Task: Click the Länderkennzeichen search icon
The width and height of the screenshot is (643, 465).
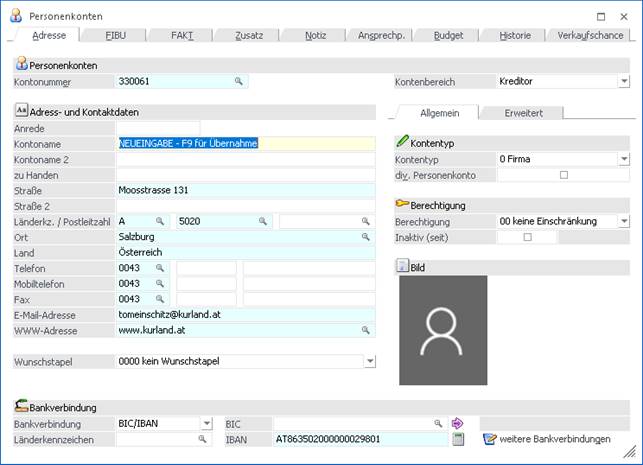Action: point(202,439)
